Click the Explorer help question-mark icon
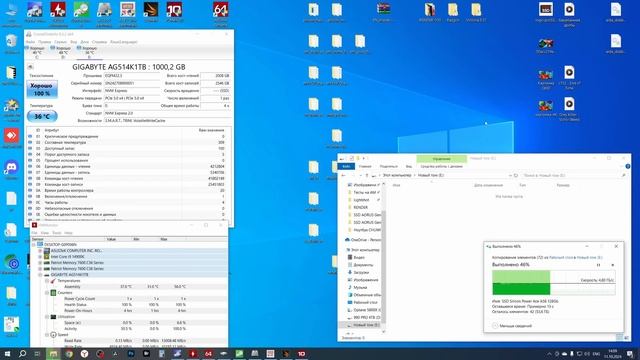 pos(628,166)
